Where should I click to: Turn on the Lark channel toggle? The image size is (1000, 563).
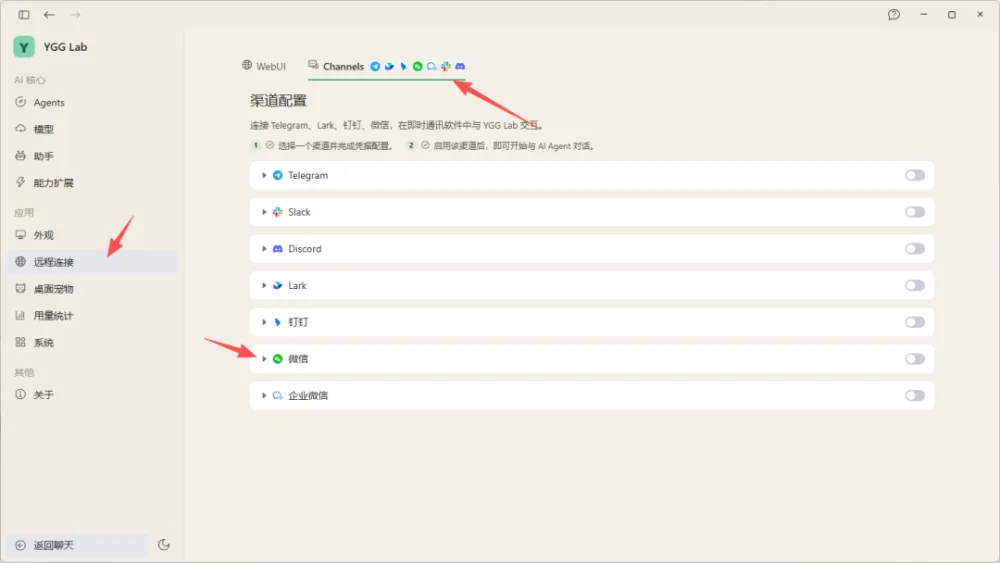point(915,285)
